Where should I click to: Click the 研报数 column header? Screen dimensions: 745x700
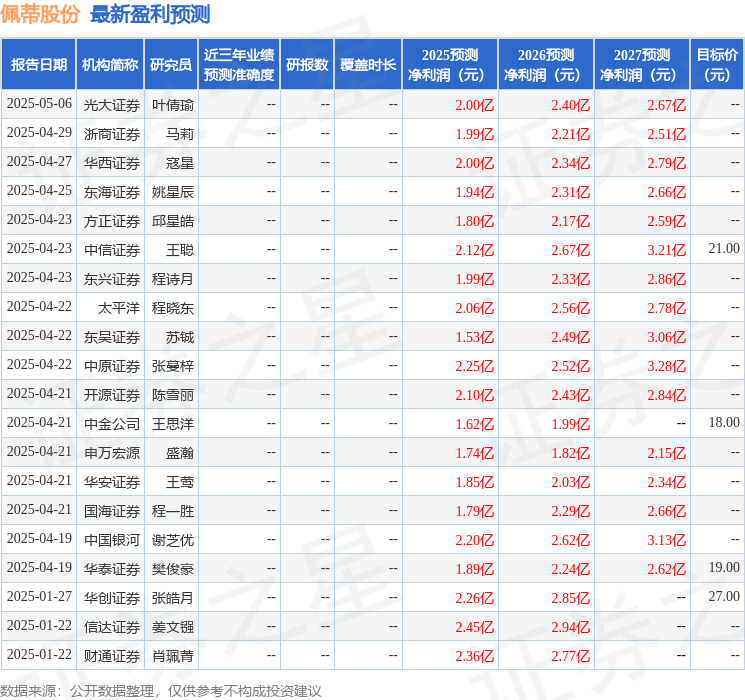[x=307, y=65]
